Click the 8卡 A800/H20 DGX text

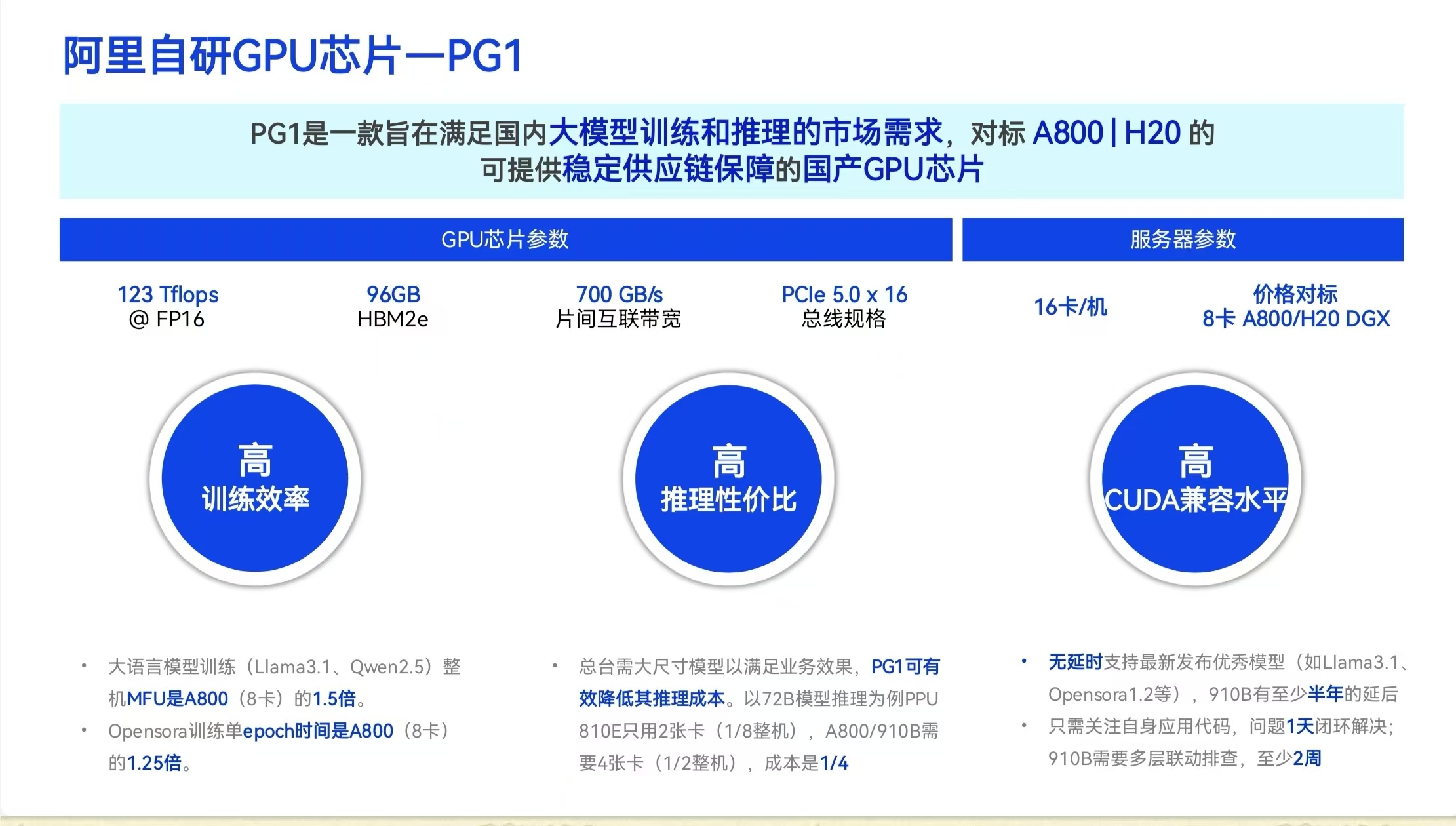[1296, 319]
